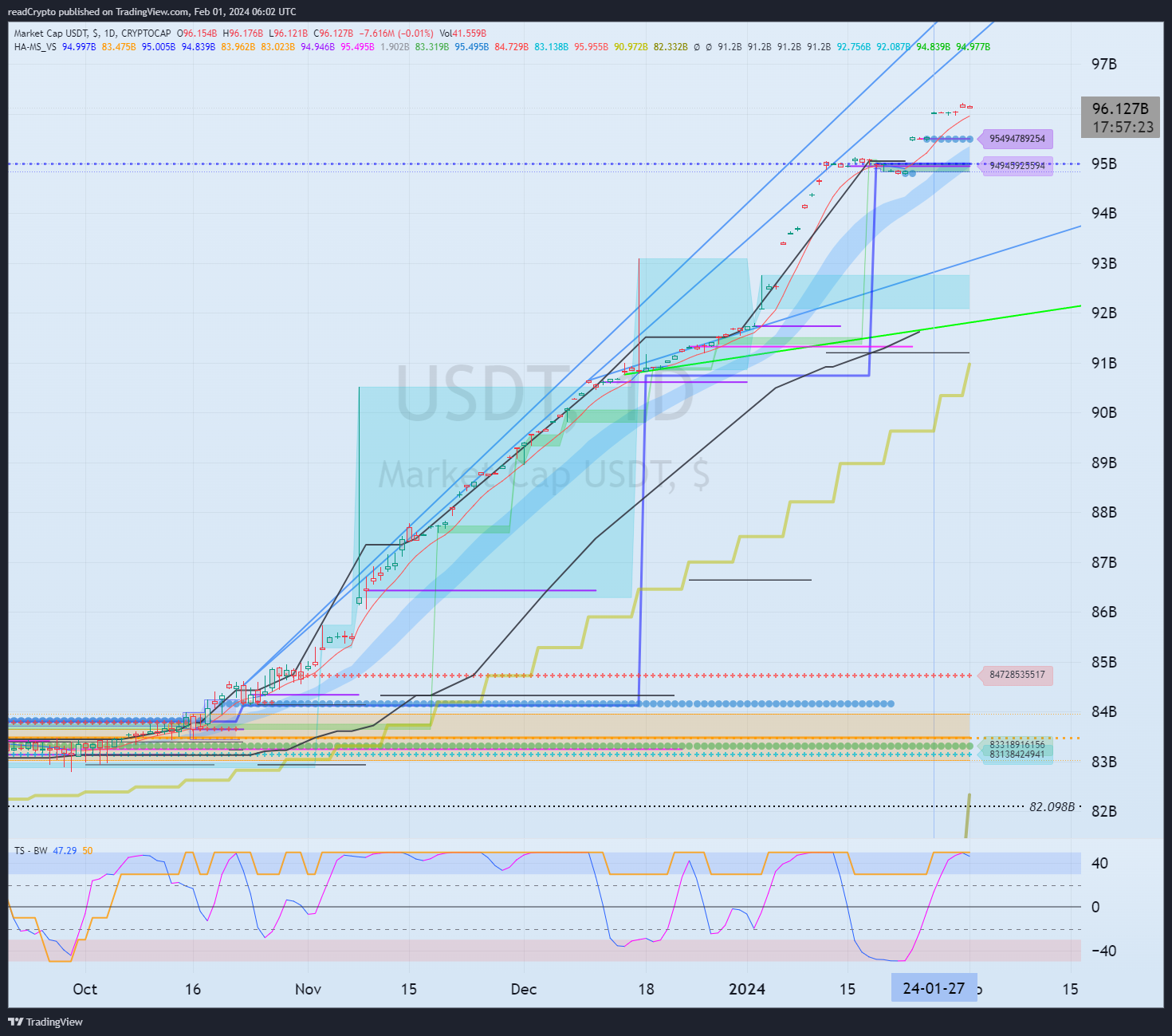Click the cyan HA-MS_VS value 92.756B
The image size is (1172, 1036).
pyautogui.click(x=854, y=47)
